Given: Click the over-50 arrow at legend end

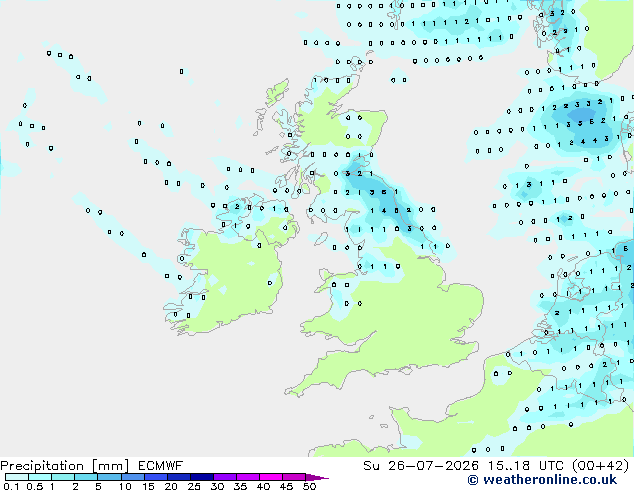Looking at the screenshot, I should pyautogui.click(x=317, y=477).
